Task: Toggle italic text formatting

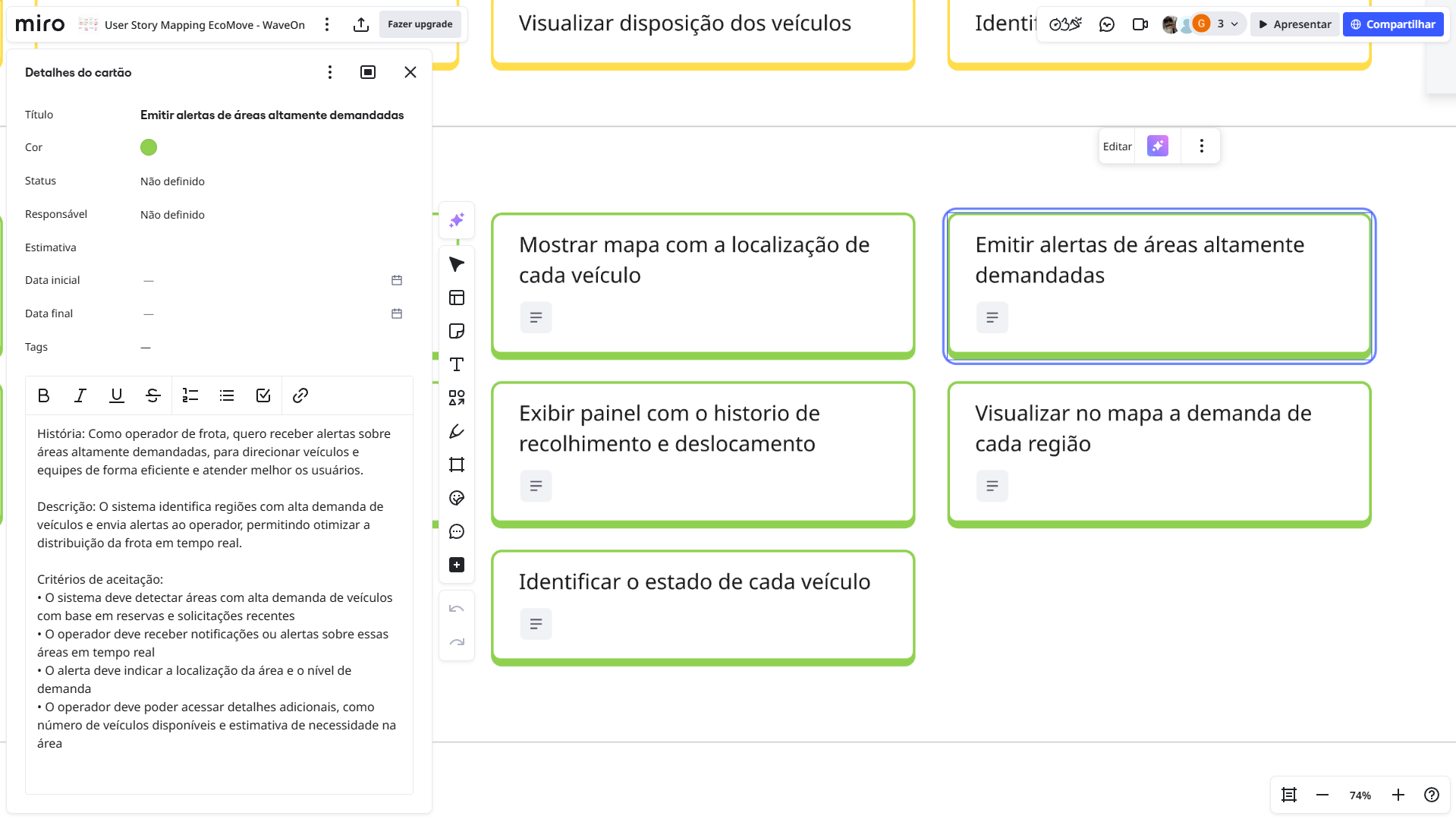Action: (x=80, y=395)
